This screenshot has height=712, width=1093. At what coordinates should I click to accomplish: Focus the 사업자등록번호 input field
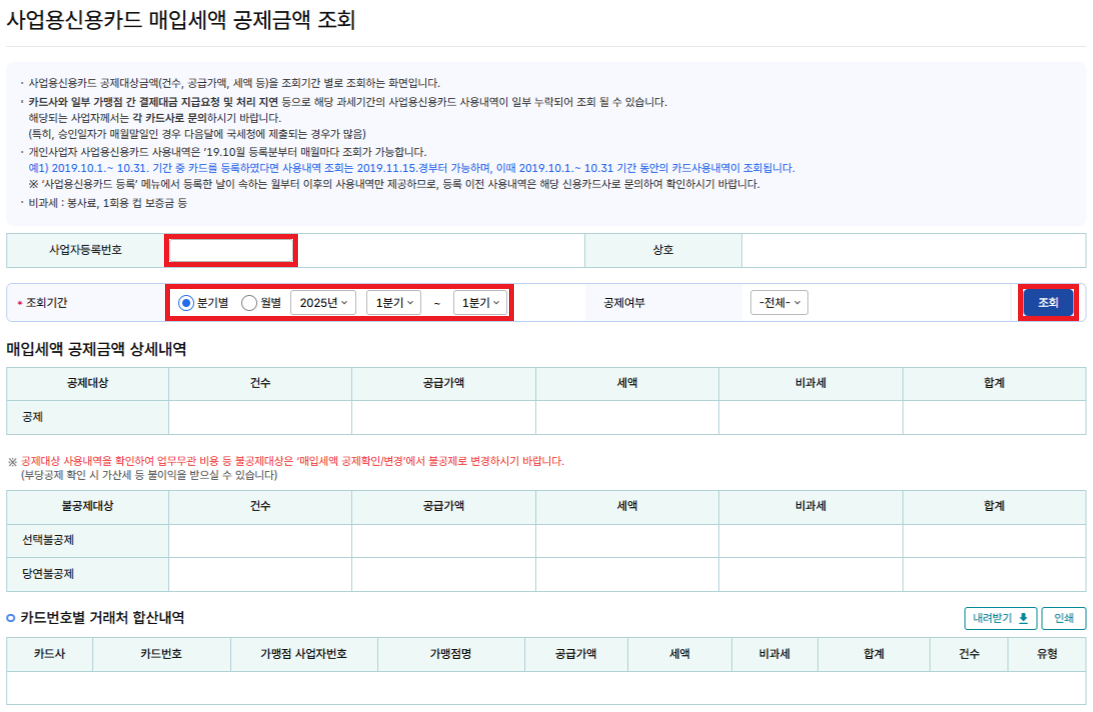[x=231, y=250]
